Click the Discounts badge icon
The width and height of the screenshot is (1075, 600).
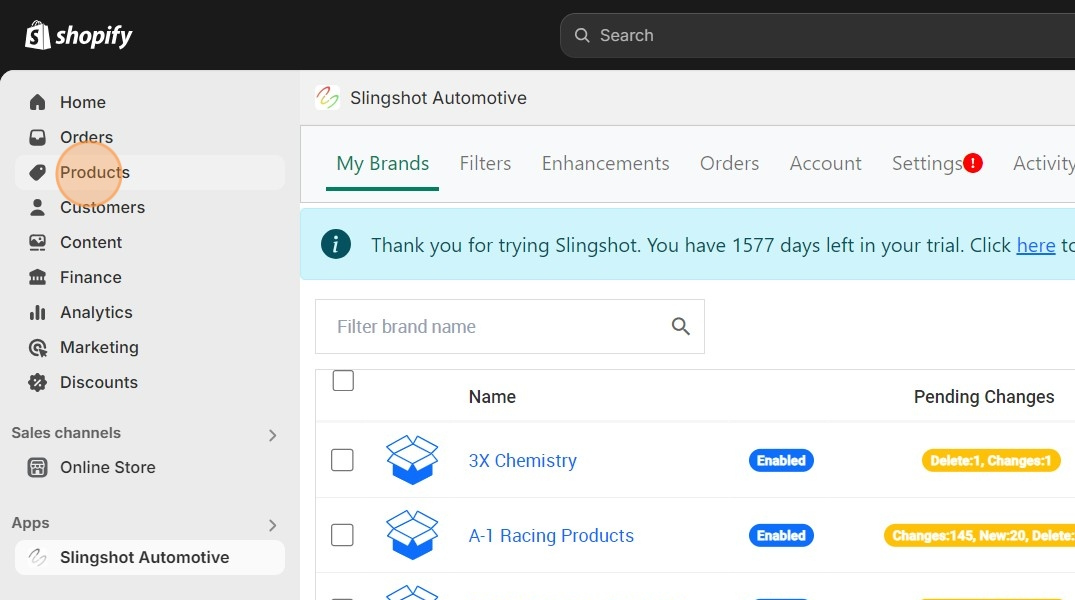[38, 383]
